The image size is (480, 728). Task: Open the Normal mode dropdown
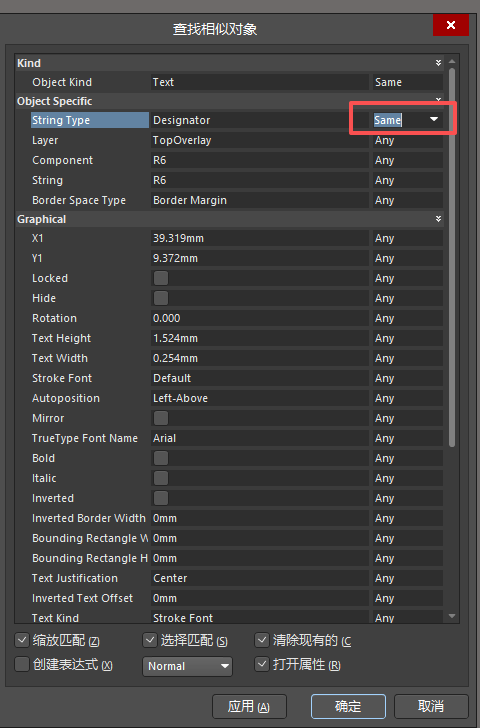187,666
